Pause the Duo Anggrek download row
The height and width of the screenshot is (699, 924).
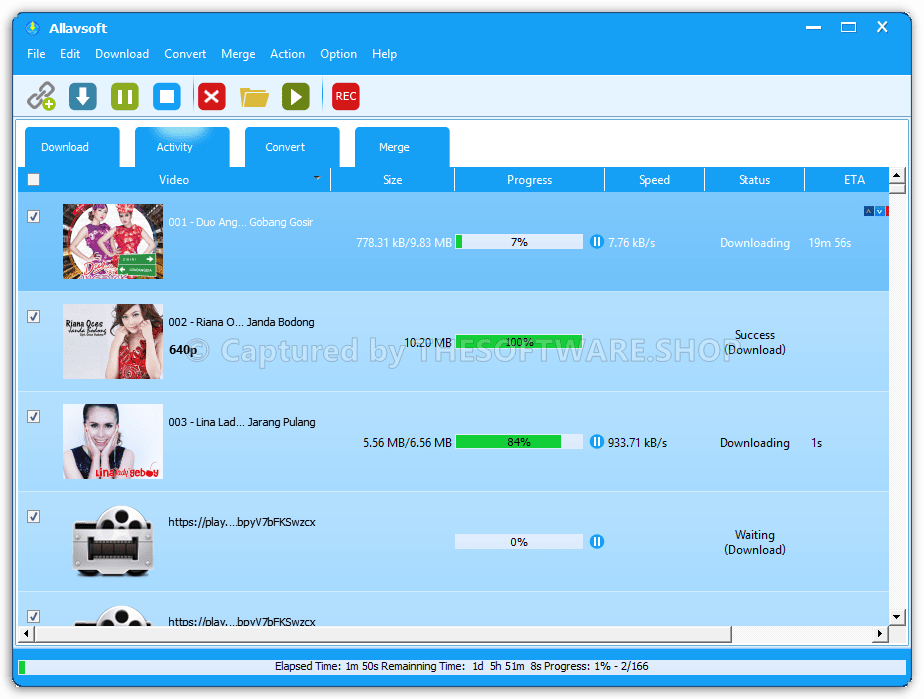597,242
